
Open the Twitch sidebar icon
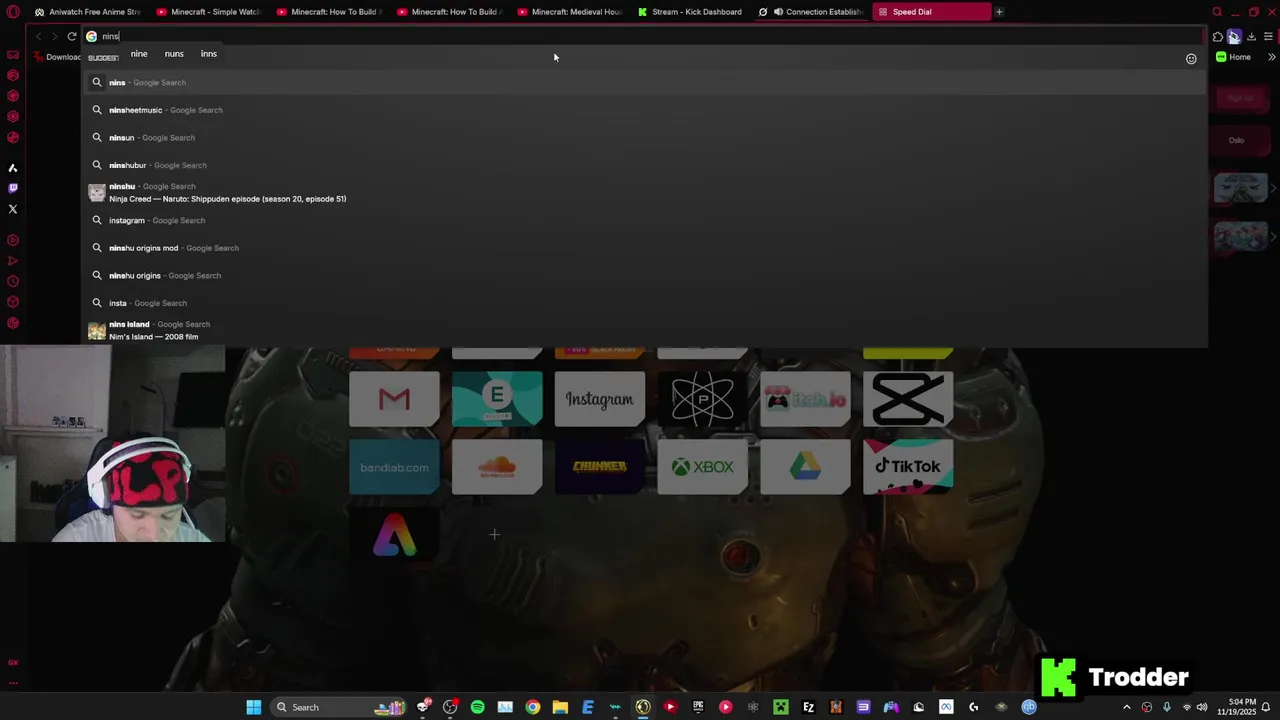click(x=13, y=188)
